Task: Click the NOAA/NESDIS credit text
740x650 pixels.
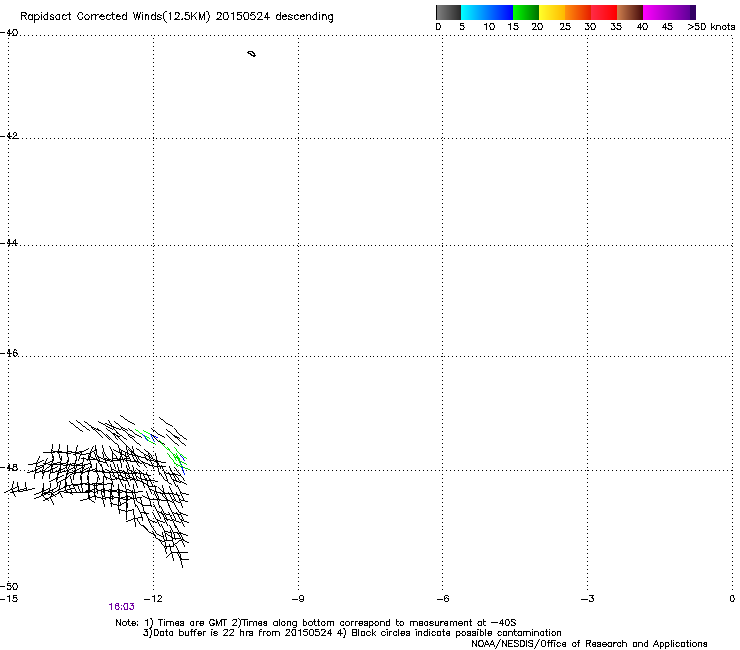Action: coord(589,644)
